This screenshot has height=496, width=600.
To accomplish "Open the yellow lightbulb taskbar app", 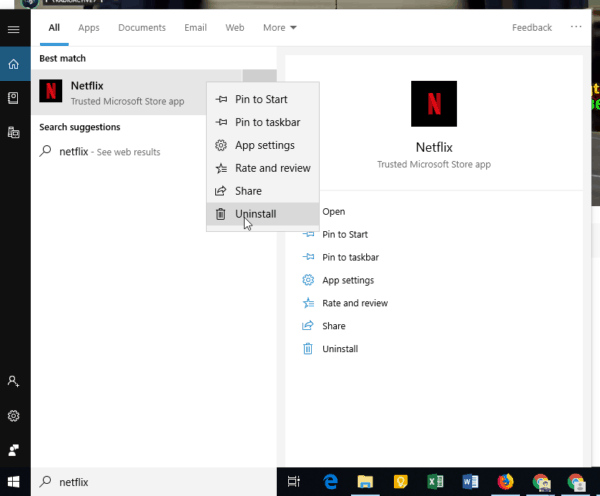I will click(400, 482).
